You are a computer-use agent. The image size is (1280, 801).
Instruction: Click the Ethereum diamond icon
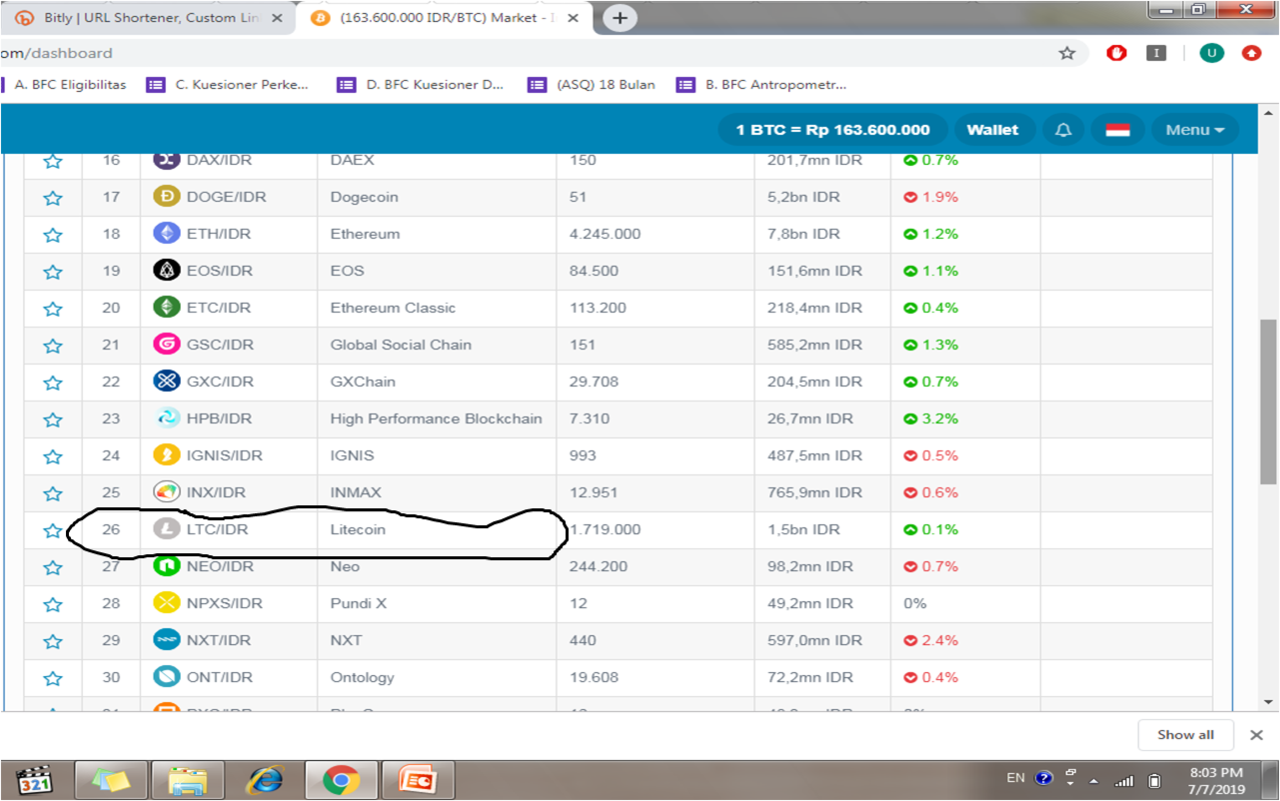[x=167, y=234]
